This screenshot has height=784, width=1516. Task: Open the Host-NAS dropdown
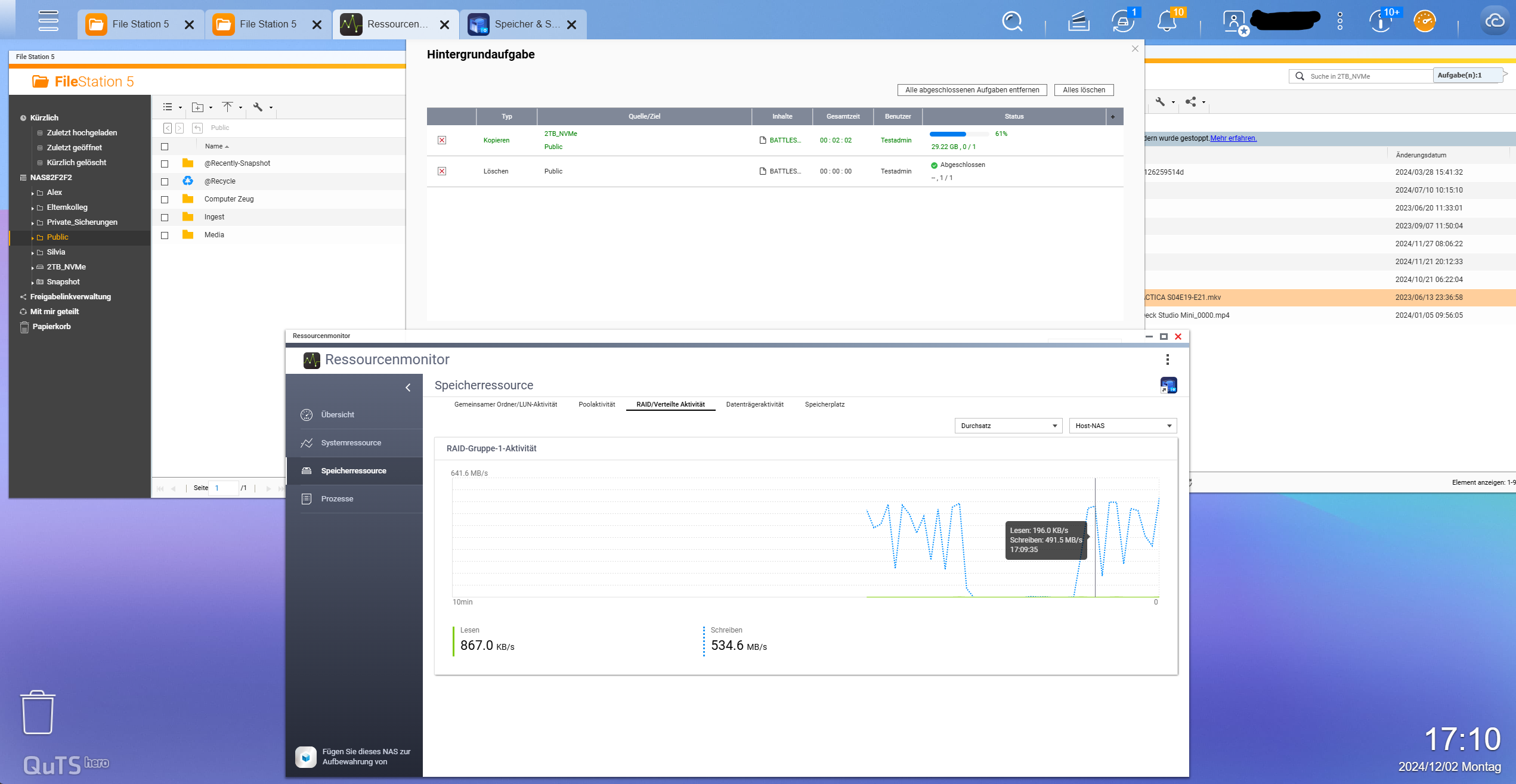[x=1122, y=426]
